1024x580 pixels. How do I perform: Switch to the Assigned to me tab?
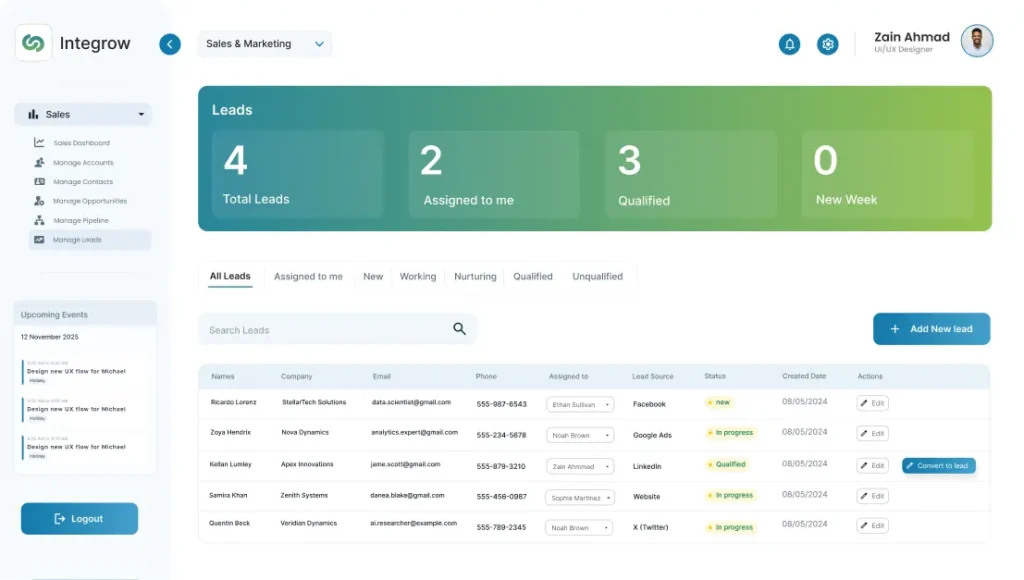coord(308,276)
